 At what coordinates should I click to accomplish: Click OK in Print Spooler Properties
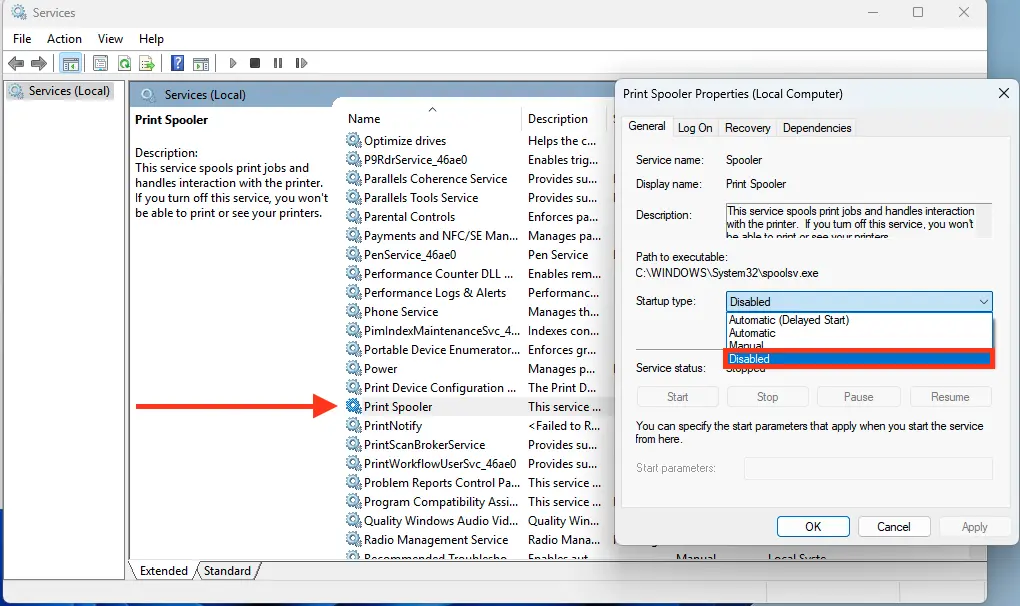tap(813, 527)
